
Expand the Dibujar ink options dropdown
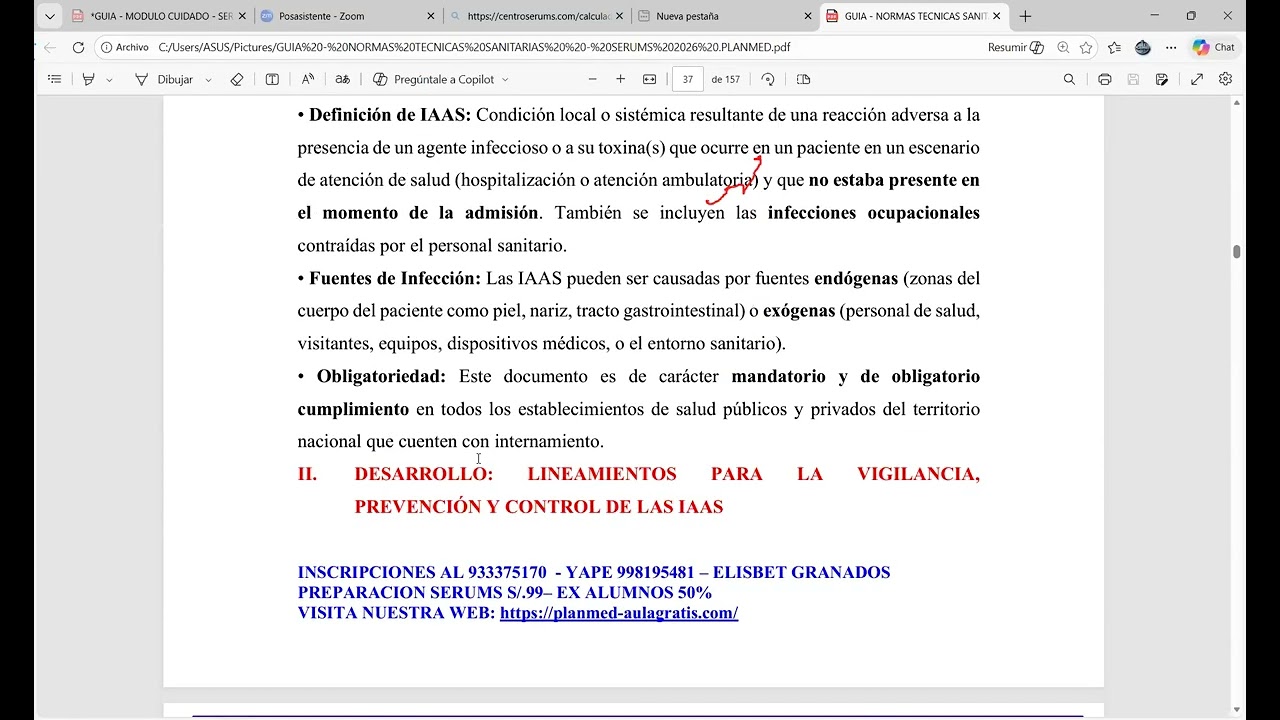(208, 79)
